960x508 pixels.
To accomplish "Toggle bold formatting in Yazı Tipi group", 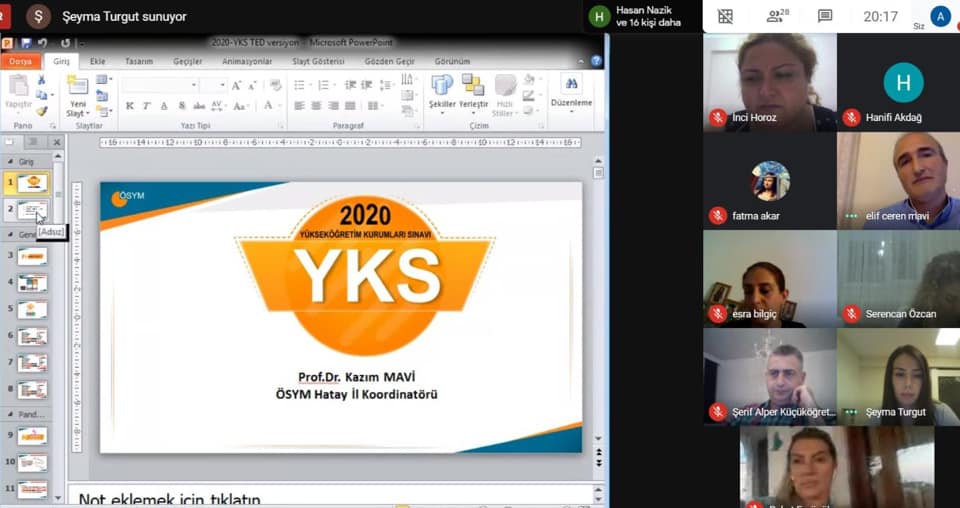I will coord(129,106).
